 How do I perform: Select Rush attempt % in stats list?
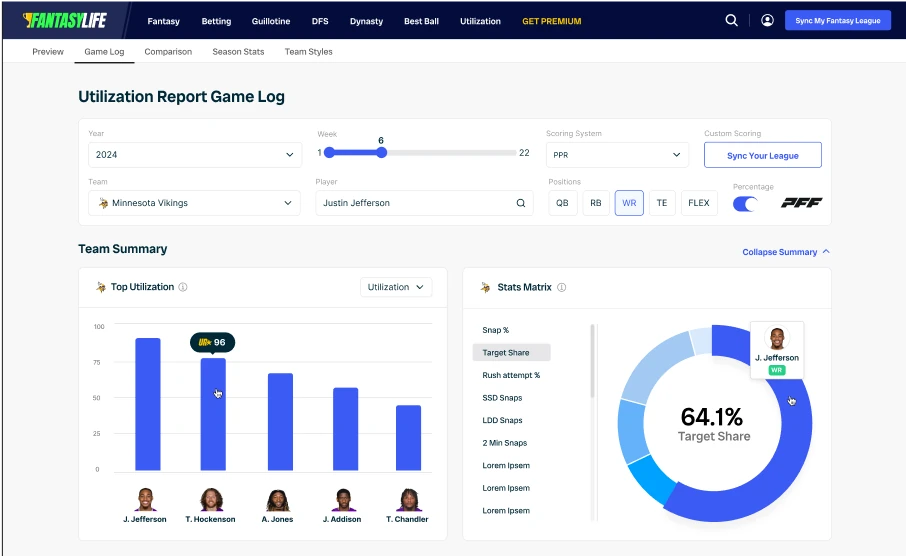[x=511, y=375]
